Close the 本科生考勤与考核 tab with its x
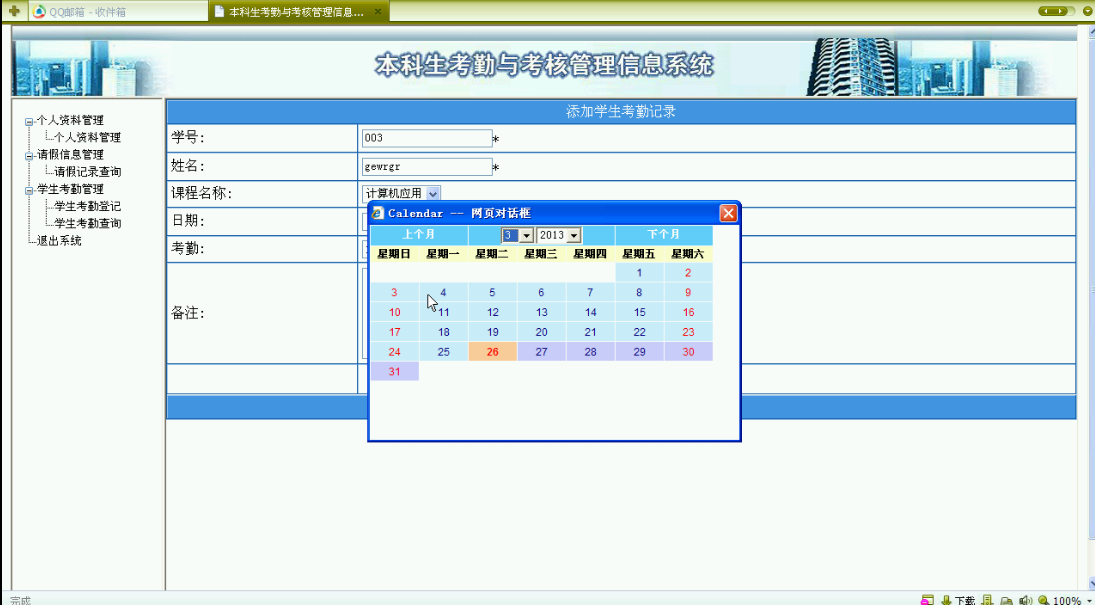Screen dimensions: 1095x605 click(378, 12)
